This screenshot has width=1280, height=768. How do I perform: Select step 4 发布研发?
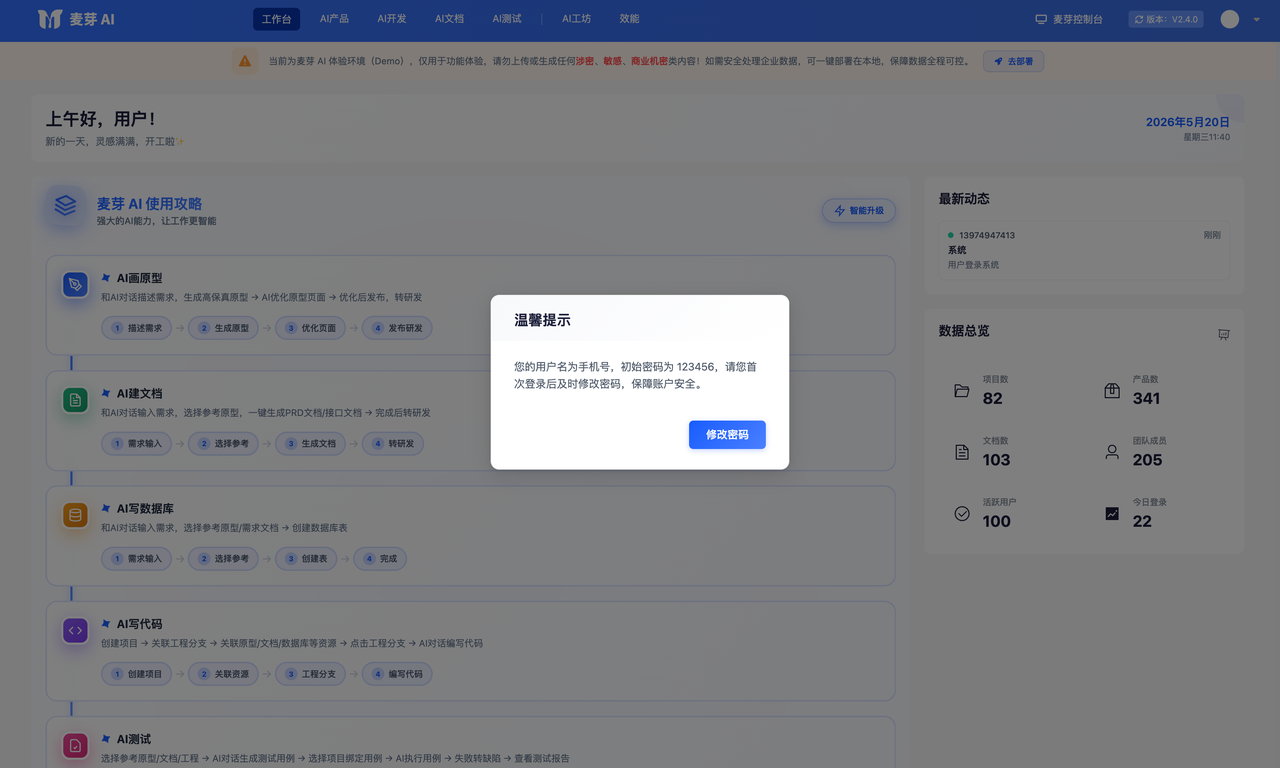point(397,328)
